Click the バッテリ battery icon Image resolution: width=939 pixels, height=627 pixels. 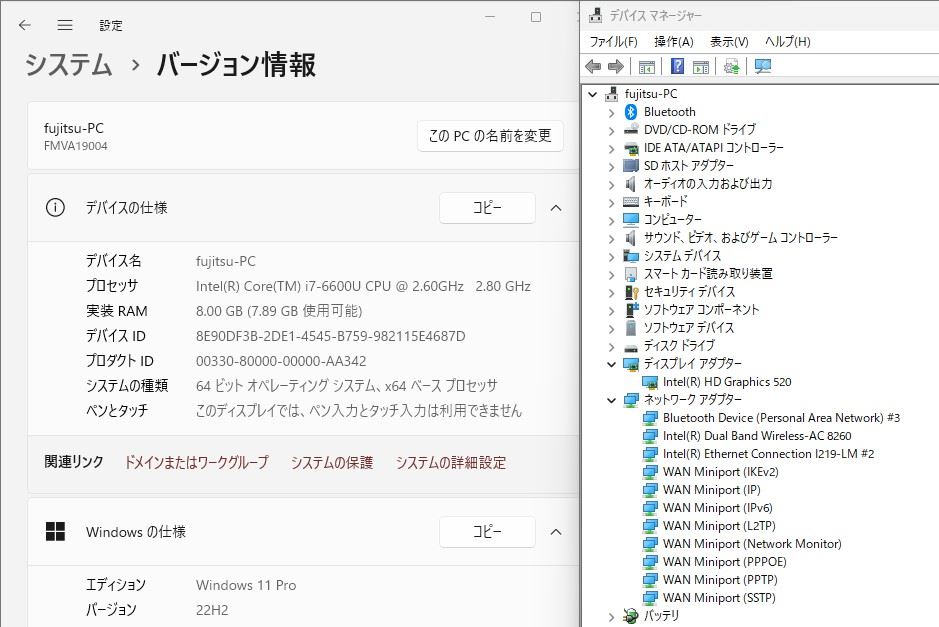[x=630, y=616]
